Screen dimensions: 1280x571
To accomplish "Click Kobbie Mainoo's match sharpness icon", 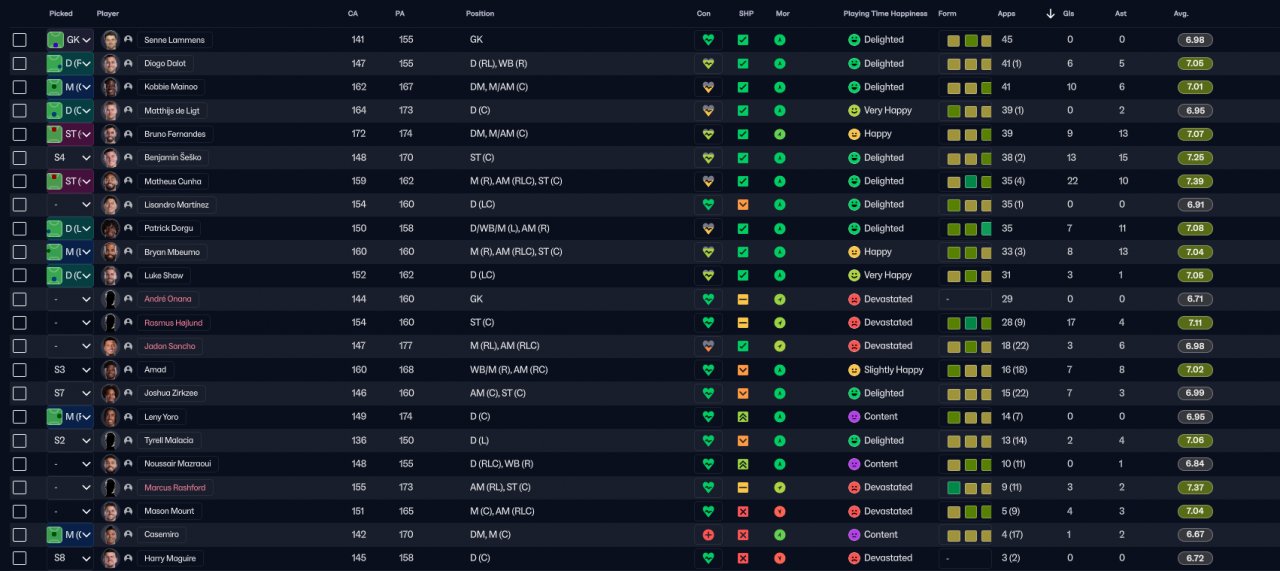I will [x=743, y=87].
